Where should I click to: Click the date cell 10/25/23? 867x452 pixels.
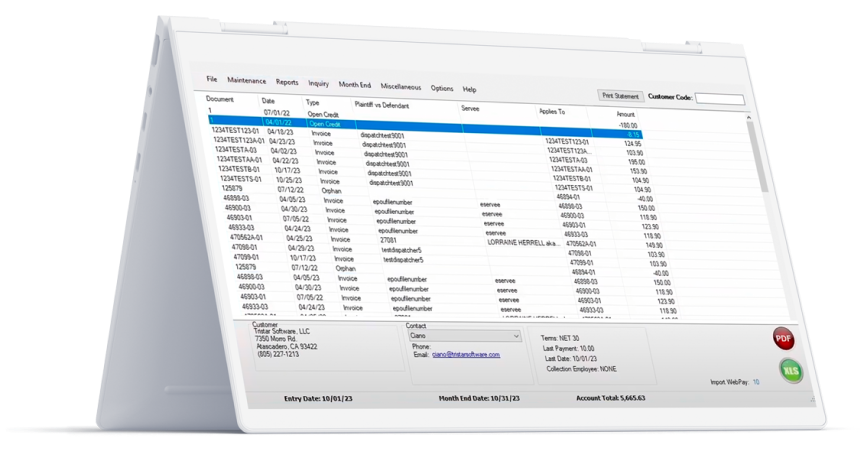pyautogui.click(x=288, y=180)
